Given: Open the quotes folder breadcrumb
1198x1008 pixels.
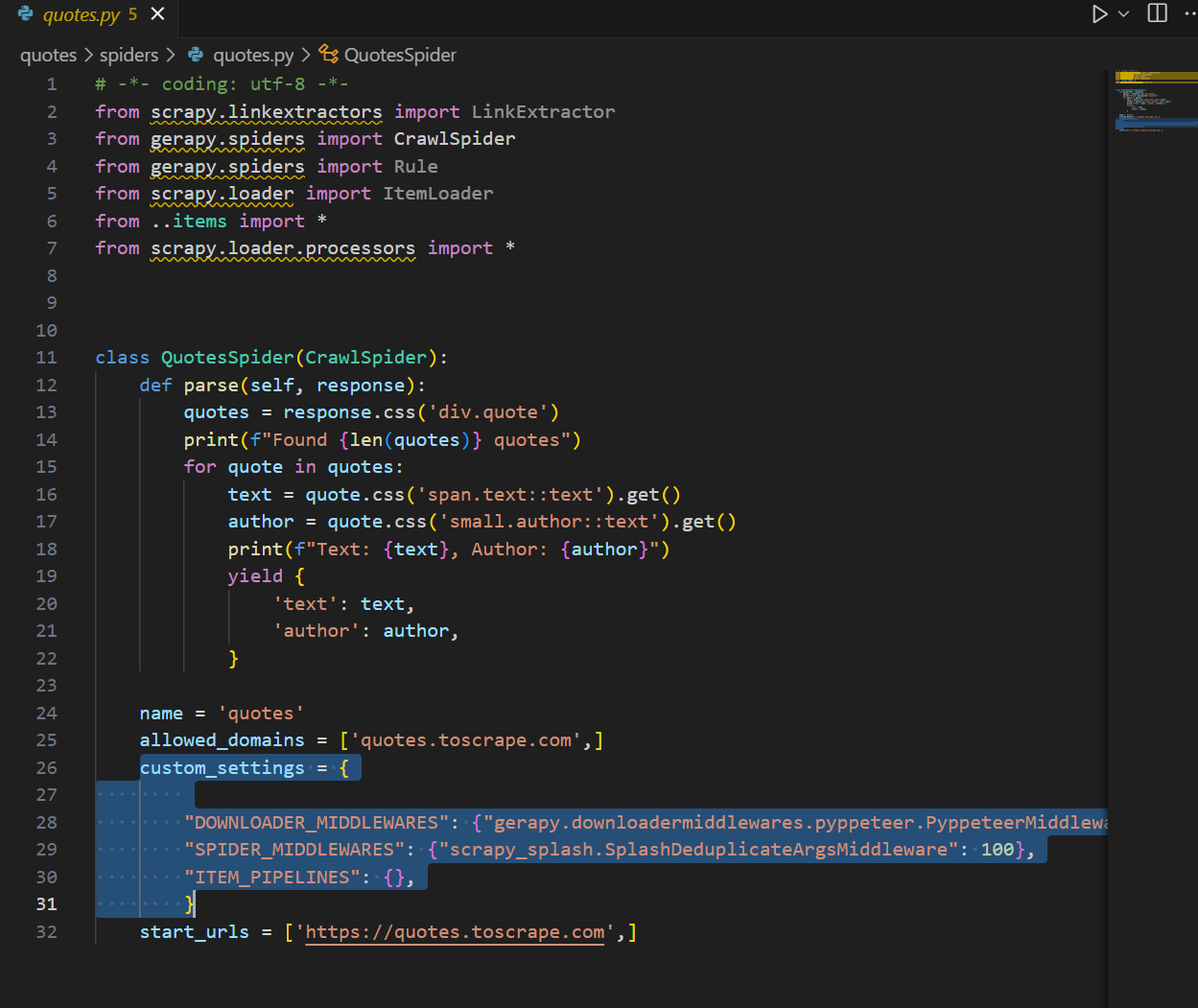Looking at the screenshot, I should pos(48,55).
